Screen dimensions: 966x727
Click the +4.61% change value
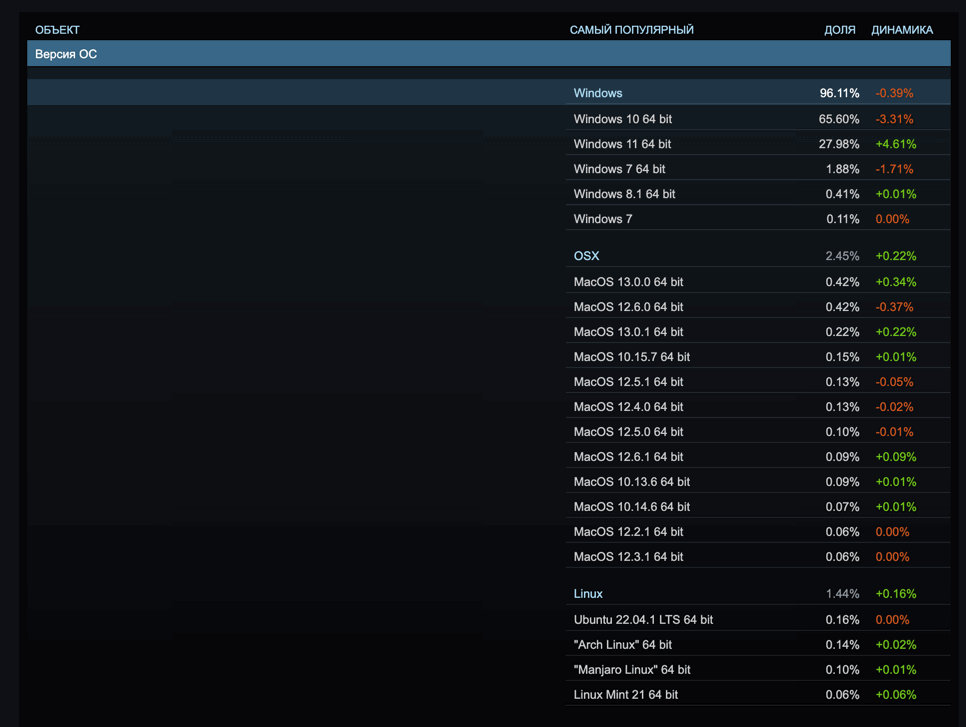pyautogui.click(x=896, y=144)
